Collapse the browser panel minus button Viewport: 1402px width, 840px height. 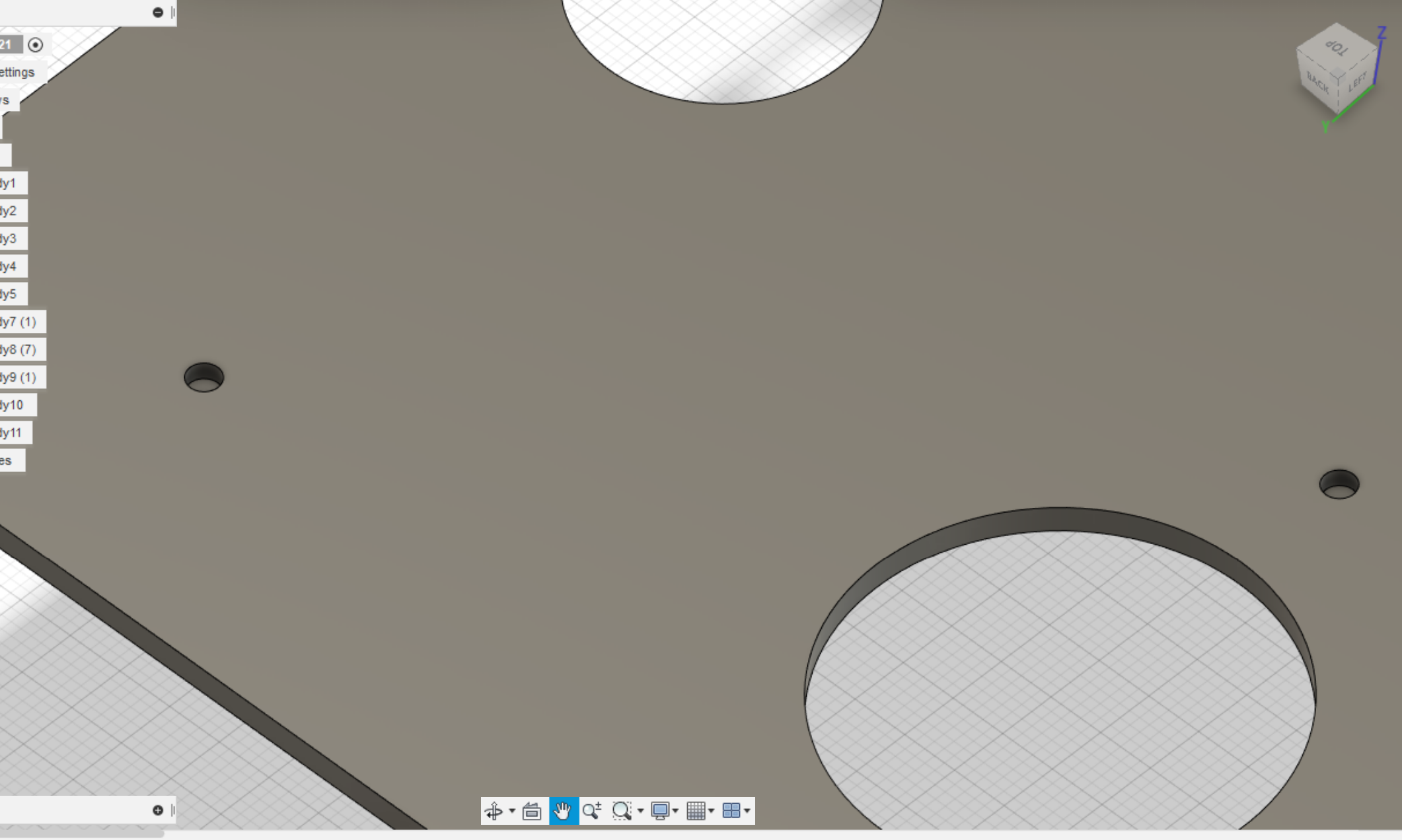(x=158, y=12)
